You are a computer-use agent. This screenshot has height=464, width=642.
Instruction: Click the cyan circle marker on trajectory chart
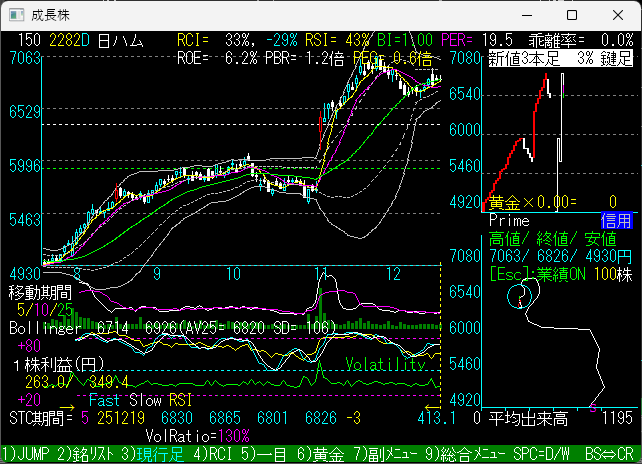[518, 295]
